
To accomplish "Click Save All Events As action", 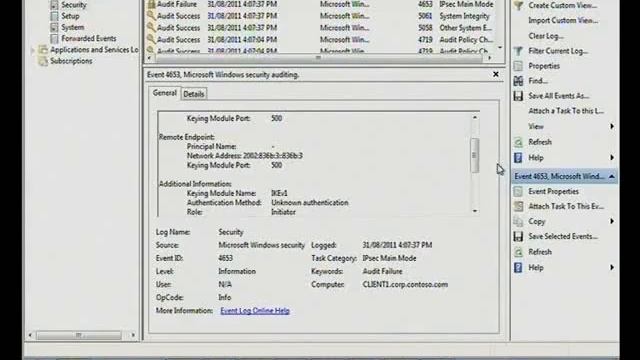I will [x=558, y=96].
